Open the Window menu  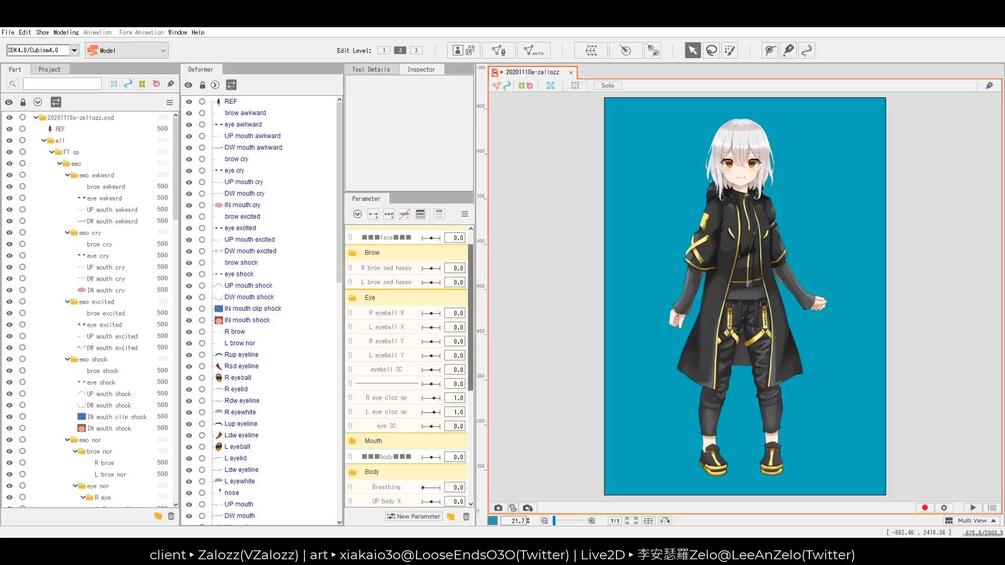pyautogui.click(x=178, y=32)
